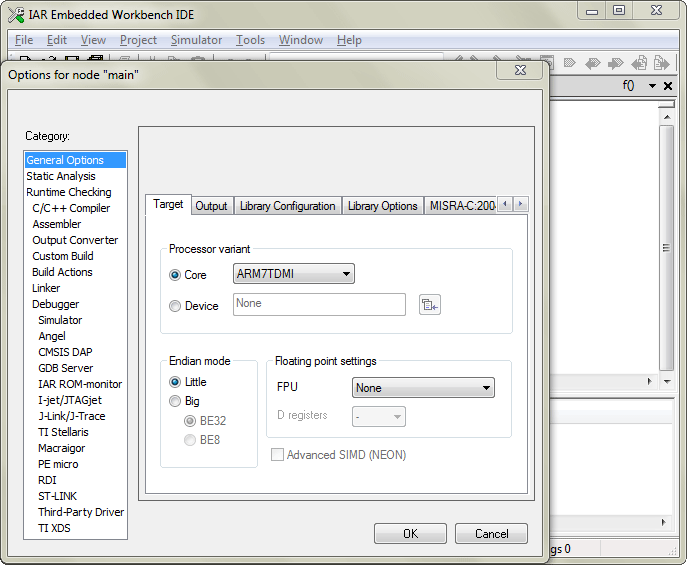Open the D registers dropdown
Screen dimensions: 687x565
click(x=379, y=417)
